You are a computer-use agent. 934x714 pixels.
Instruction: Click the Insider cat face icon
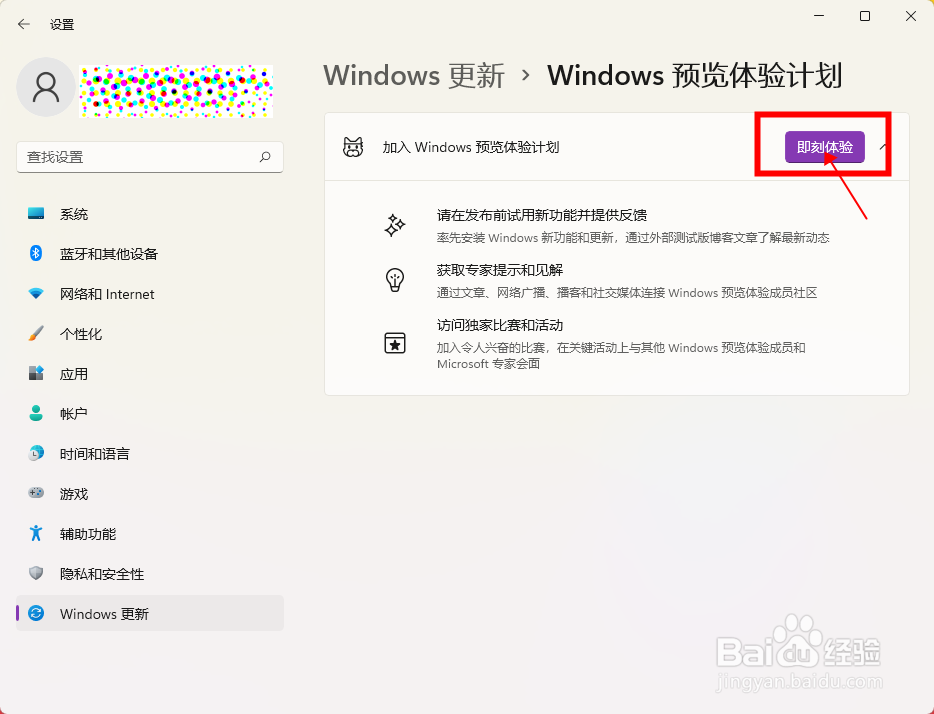353,147
